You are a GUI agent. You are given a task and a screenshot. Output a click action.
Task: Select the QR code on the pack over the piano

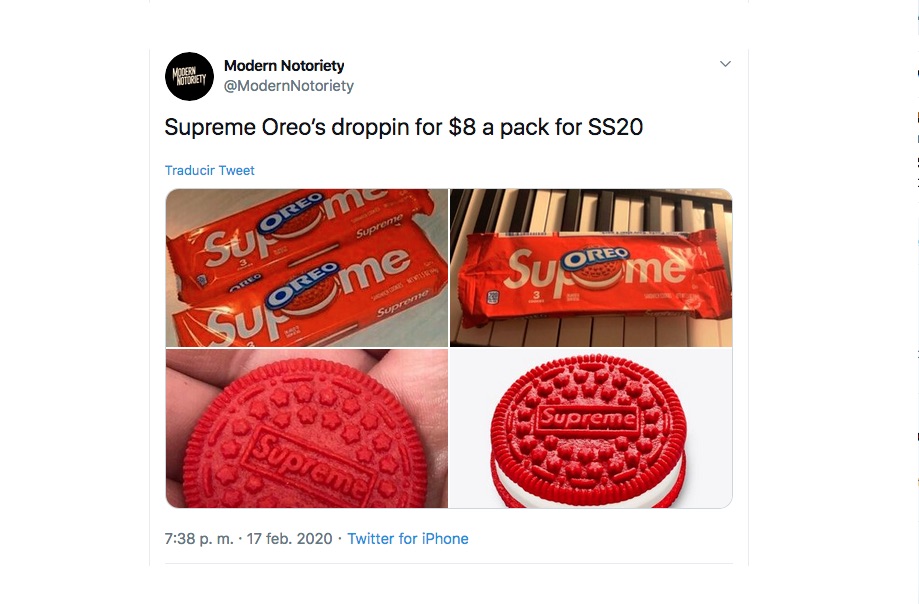[x=493, y=297]
